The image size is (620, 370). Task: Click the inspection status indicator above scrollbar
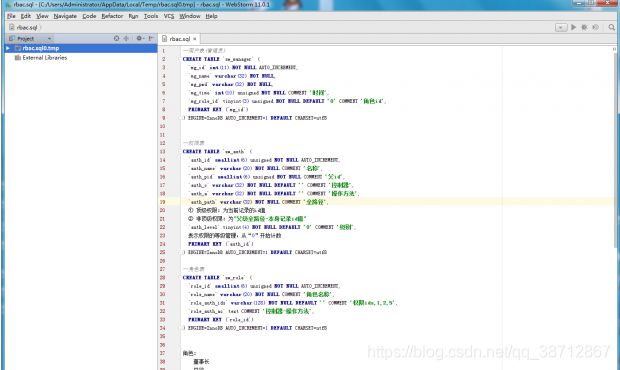(614, 49)
